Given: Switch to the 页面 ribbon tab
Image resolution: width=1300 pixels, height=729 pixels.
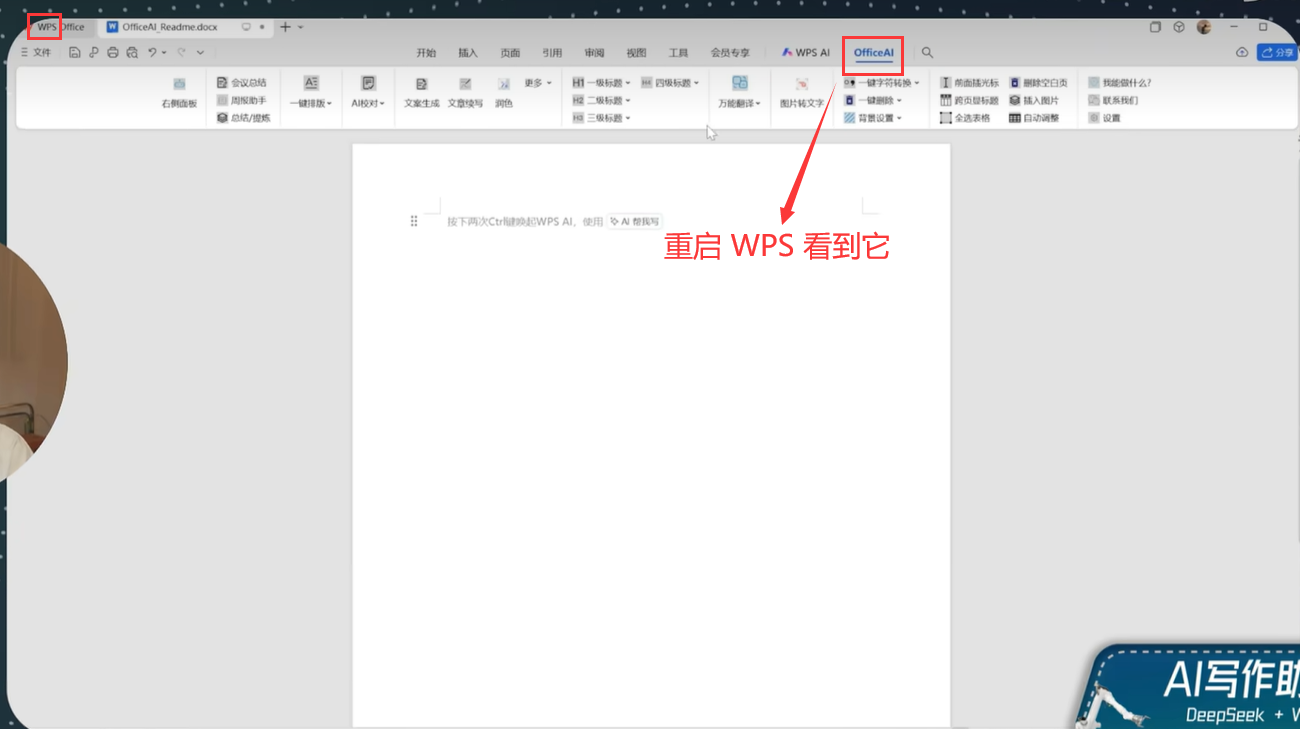Looking at the screenshot, I should pyautogui.click(x=510, y=52).
